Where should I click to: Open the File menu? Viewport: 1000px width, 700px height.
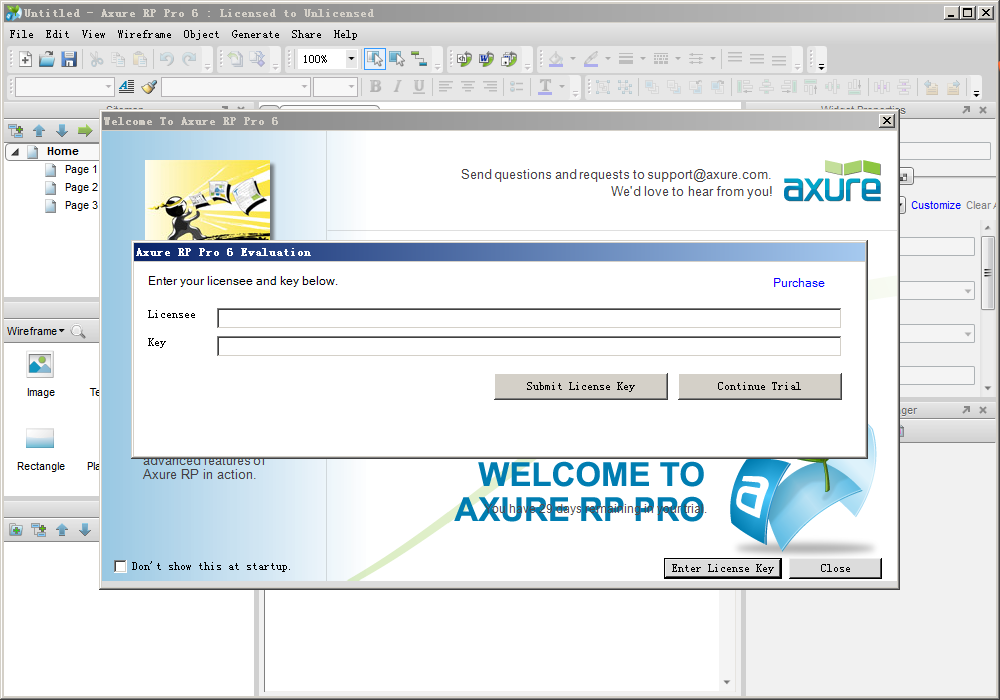pyautogui.click(x=22, y=34)
